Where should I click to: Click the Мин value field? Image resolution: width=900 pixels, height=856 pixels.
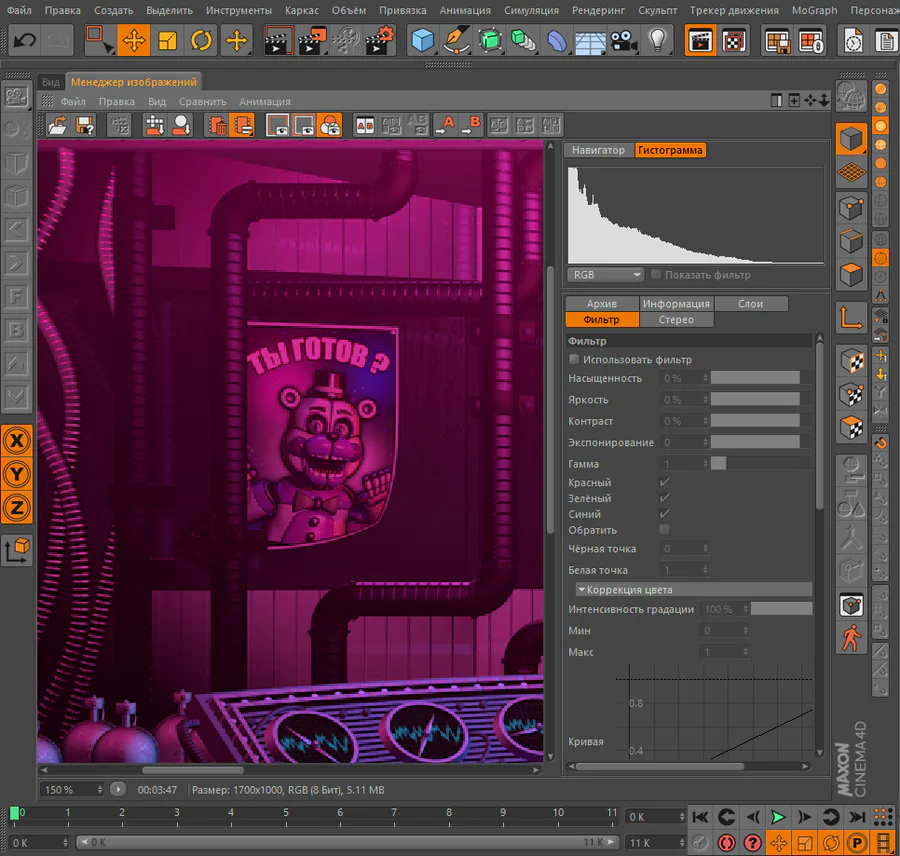pyautogui.click(x=725, y=630)
